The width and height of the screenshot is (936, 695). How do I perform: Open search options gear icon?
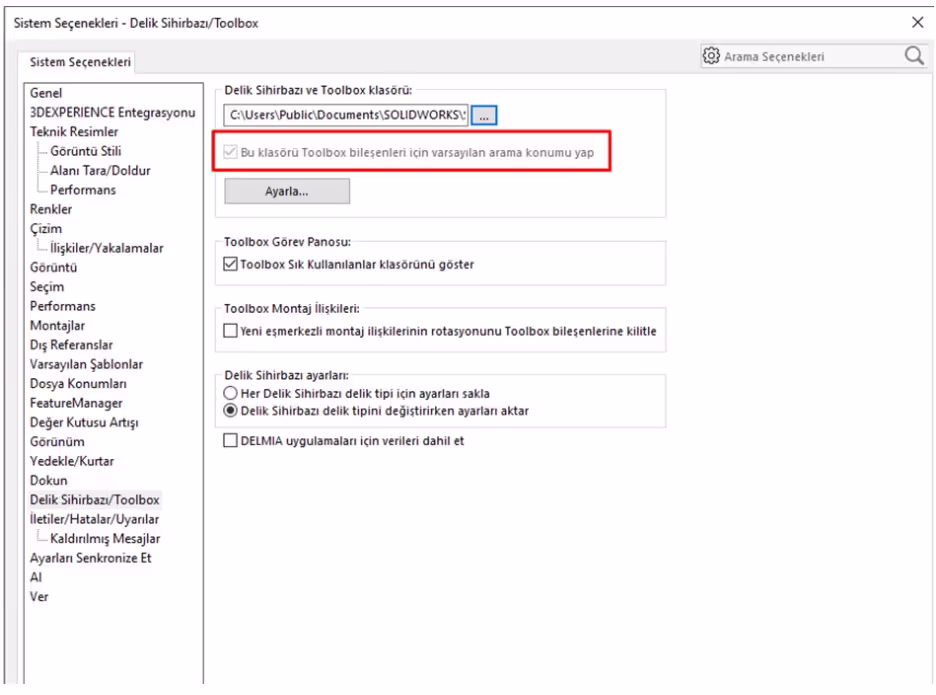click(711, 56)
